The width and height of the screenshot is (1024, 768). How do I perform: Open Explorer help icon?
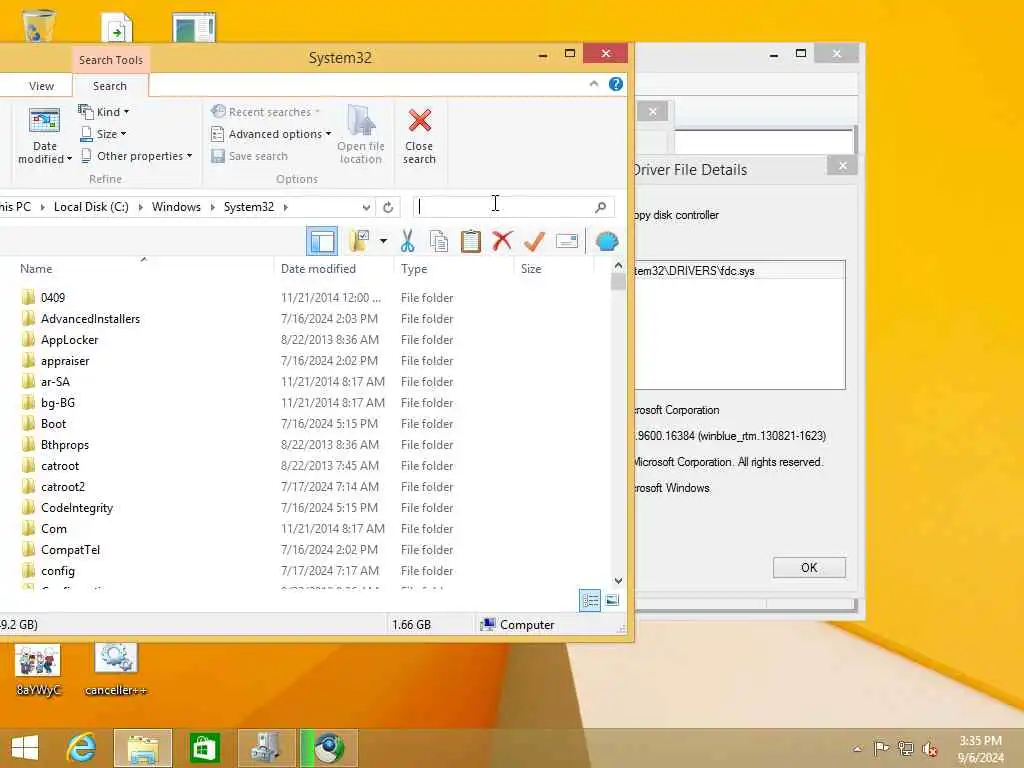615,84
